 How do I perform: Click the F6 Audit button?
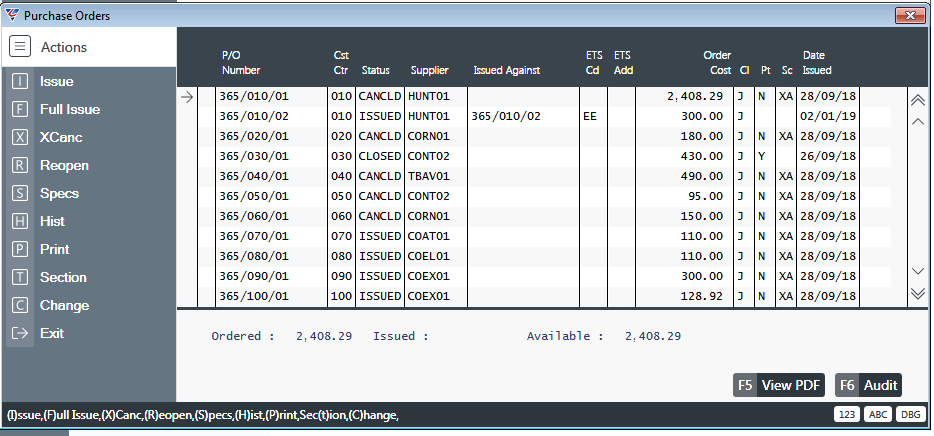(x=868, y=385)
